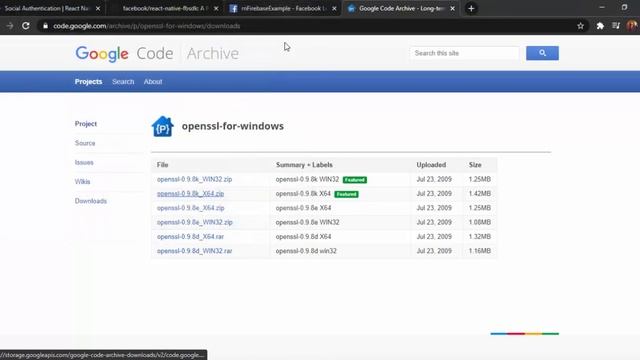Click the Google Code Archive logo

tap(157, 53)
